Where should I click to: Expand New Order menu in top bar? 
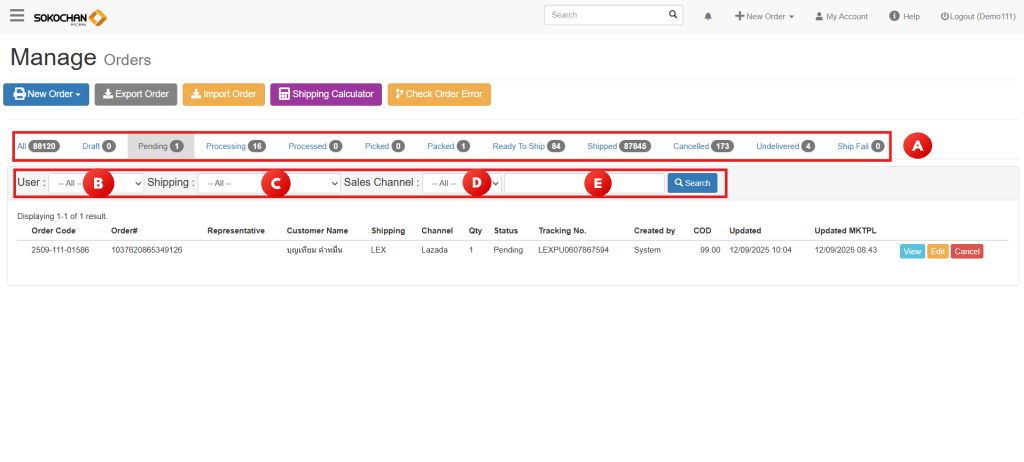[765, 17]
